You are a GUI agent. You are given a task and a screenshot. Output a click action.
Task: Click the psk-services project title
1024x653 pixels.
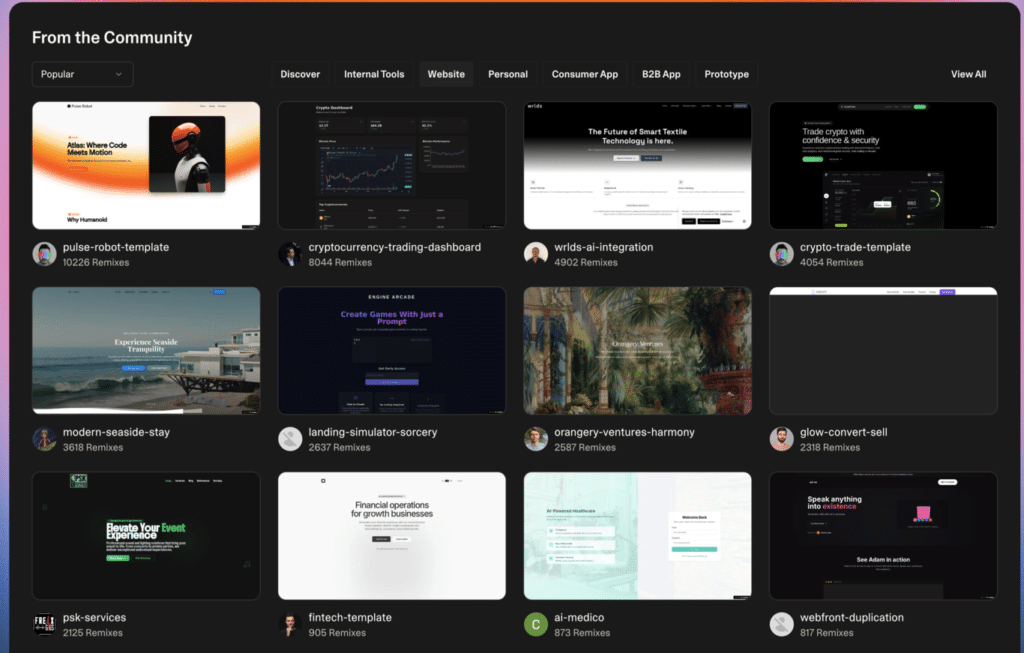(x=94, y=618)
